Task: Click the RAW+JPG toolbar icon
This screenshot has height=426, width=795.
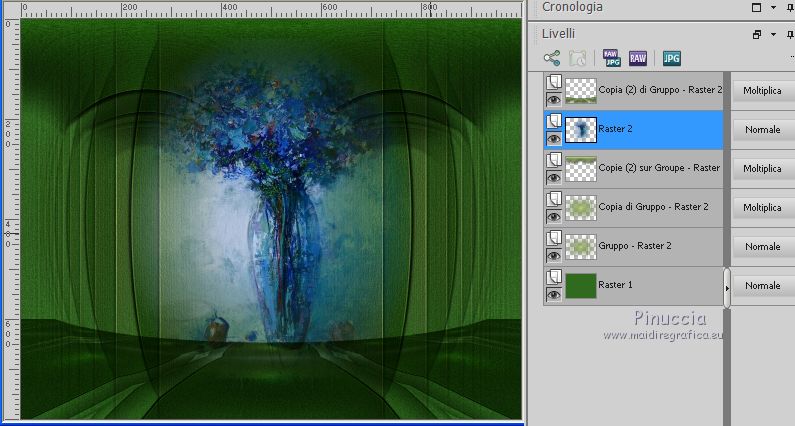Action: pyautogui.click(x=611, y=58)
